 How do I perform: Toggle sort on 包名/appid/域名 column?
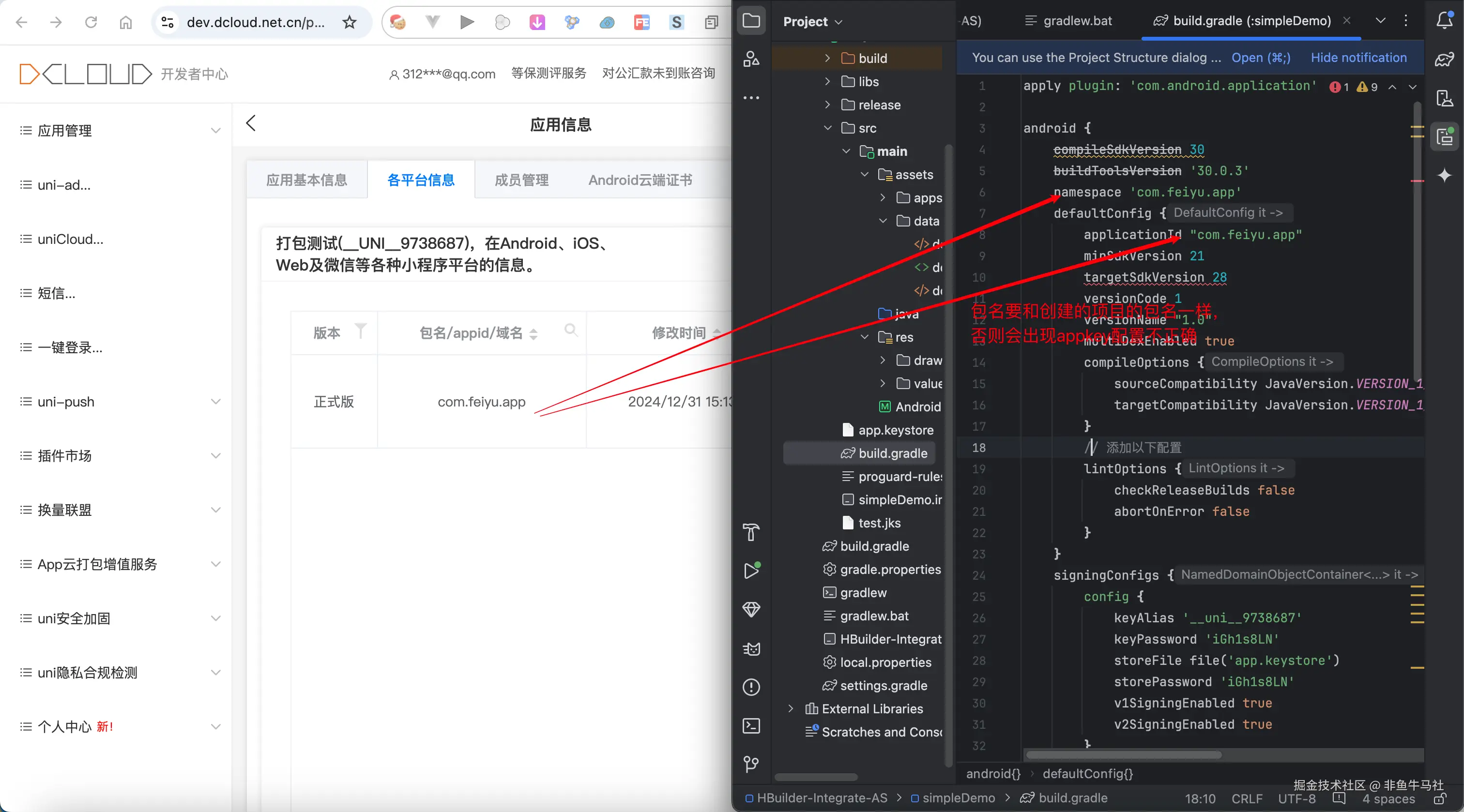coord(533,333)
